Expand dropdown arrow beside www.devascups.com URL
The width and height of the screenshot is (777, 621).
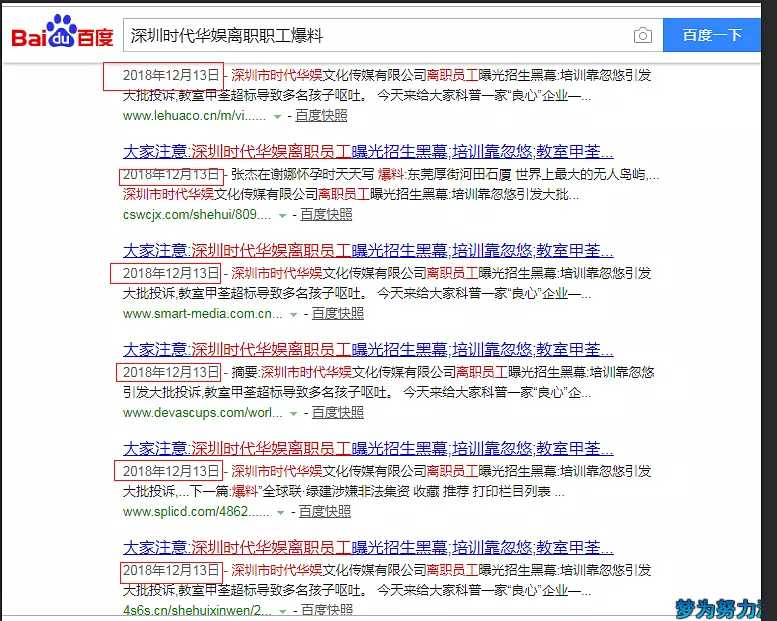pos(293,414)
